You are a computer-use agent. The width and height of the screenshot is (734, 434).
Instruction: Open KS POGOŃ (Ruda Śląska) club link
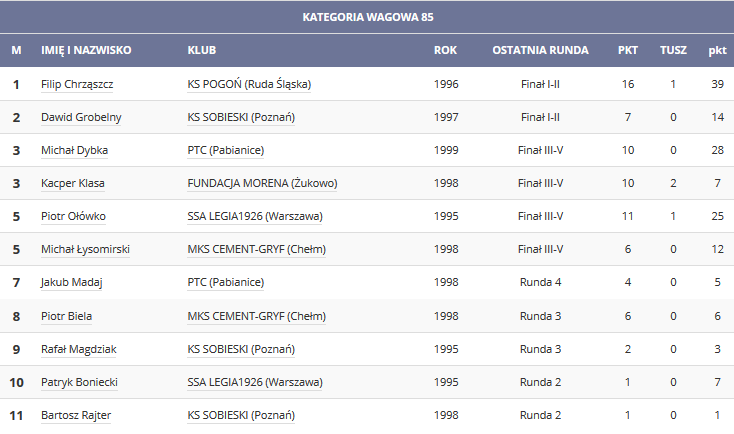(x=249, y=84)
